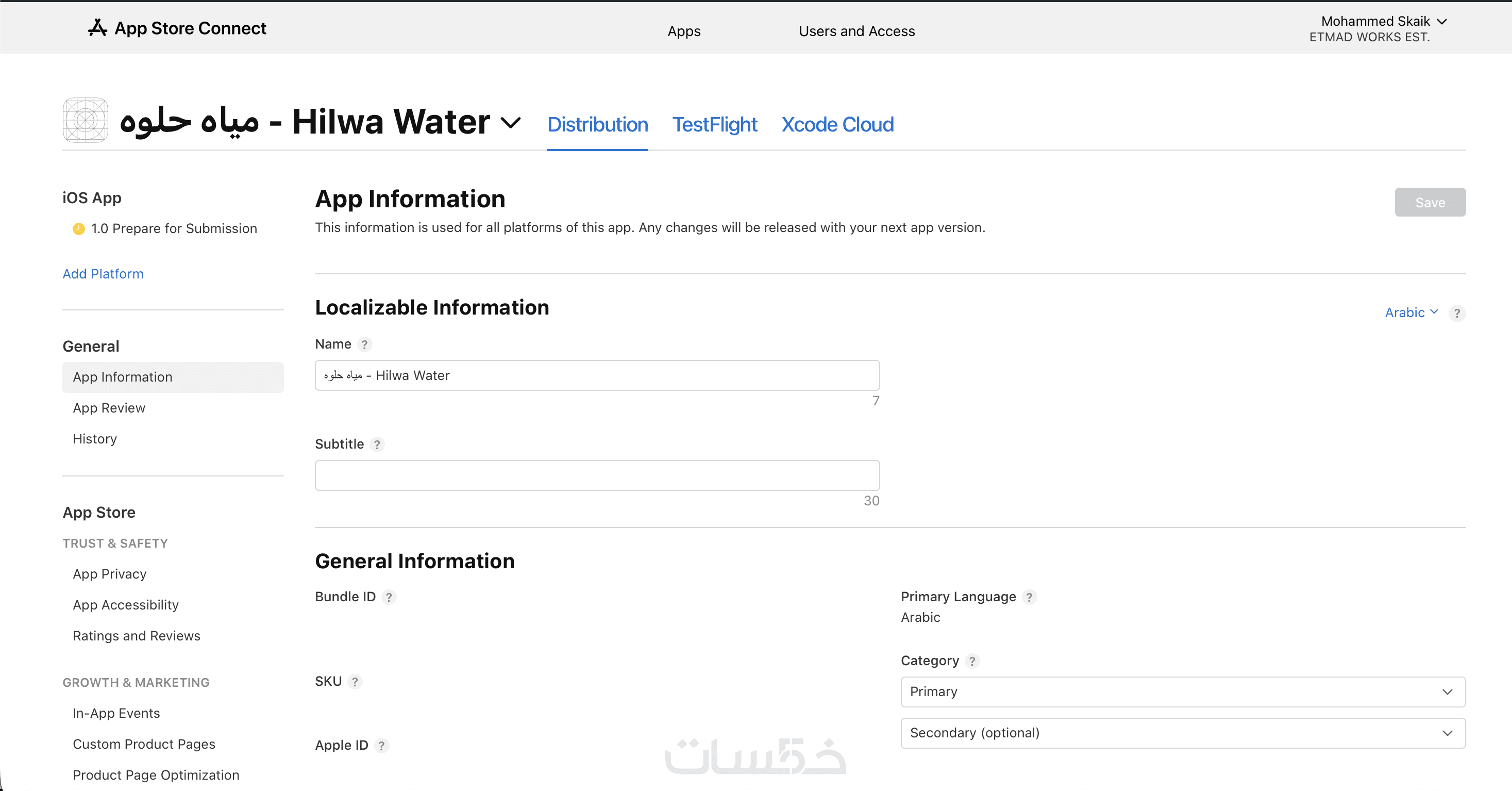Click the ETMAD WORKS EST. team name
This screenshot has width=1512, height=791.
point(1369,38)
